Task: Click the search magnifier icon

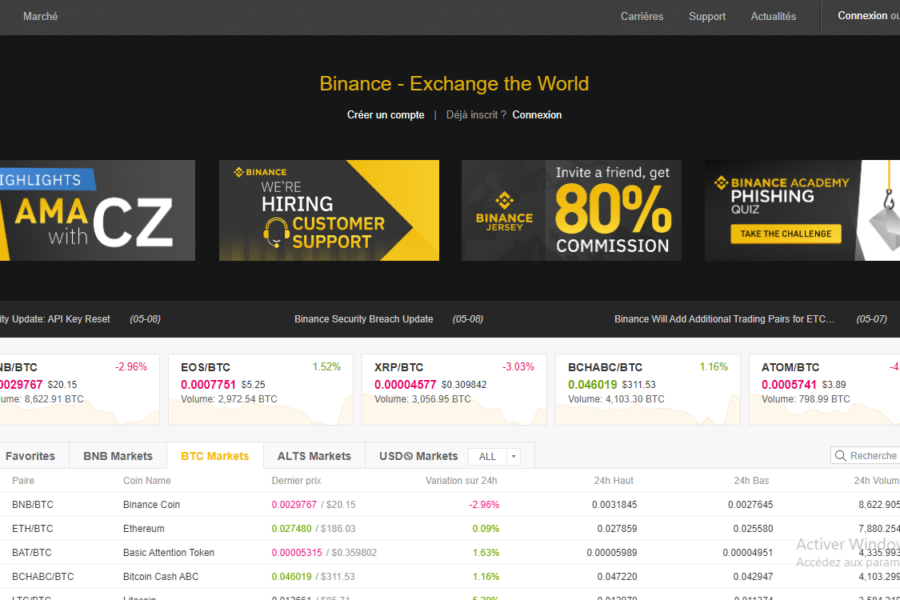Action: (x=840, y=455)
